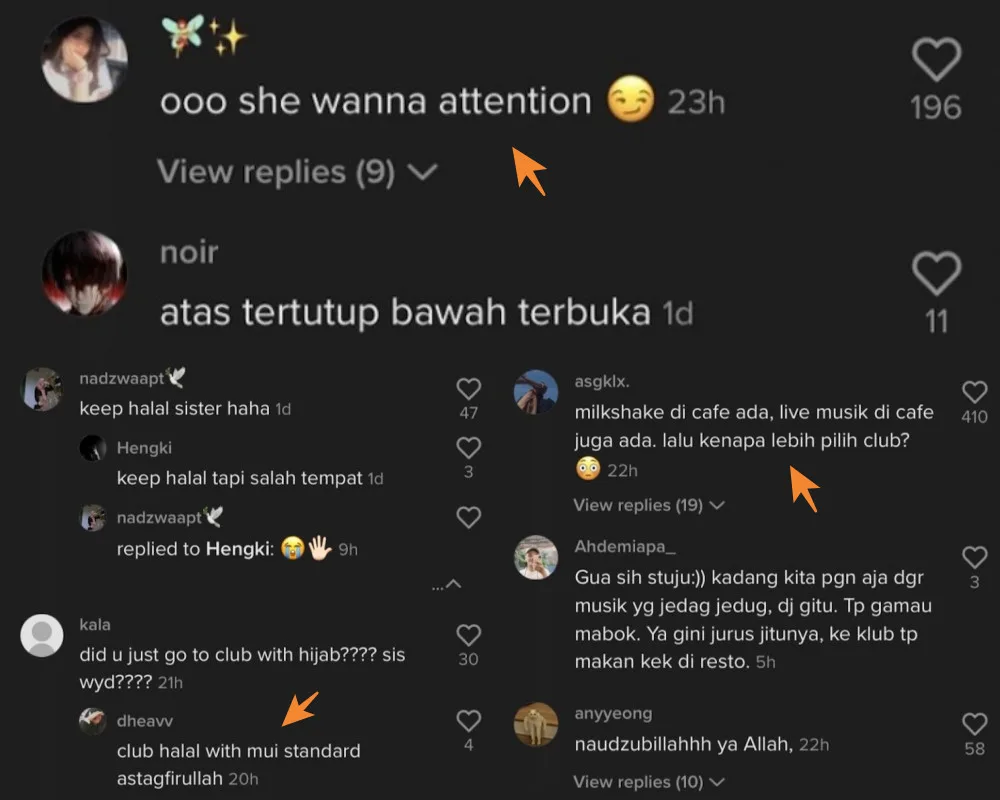Like the "ooo she wanna attention" comment
Image resolution: width=1000 pixels, height=800 pixels.
pyautogui.click(x=936, y=60)
